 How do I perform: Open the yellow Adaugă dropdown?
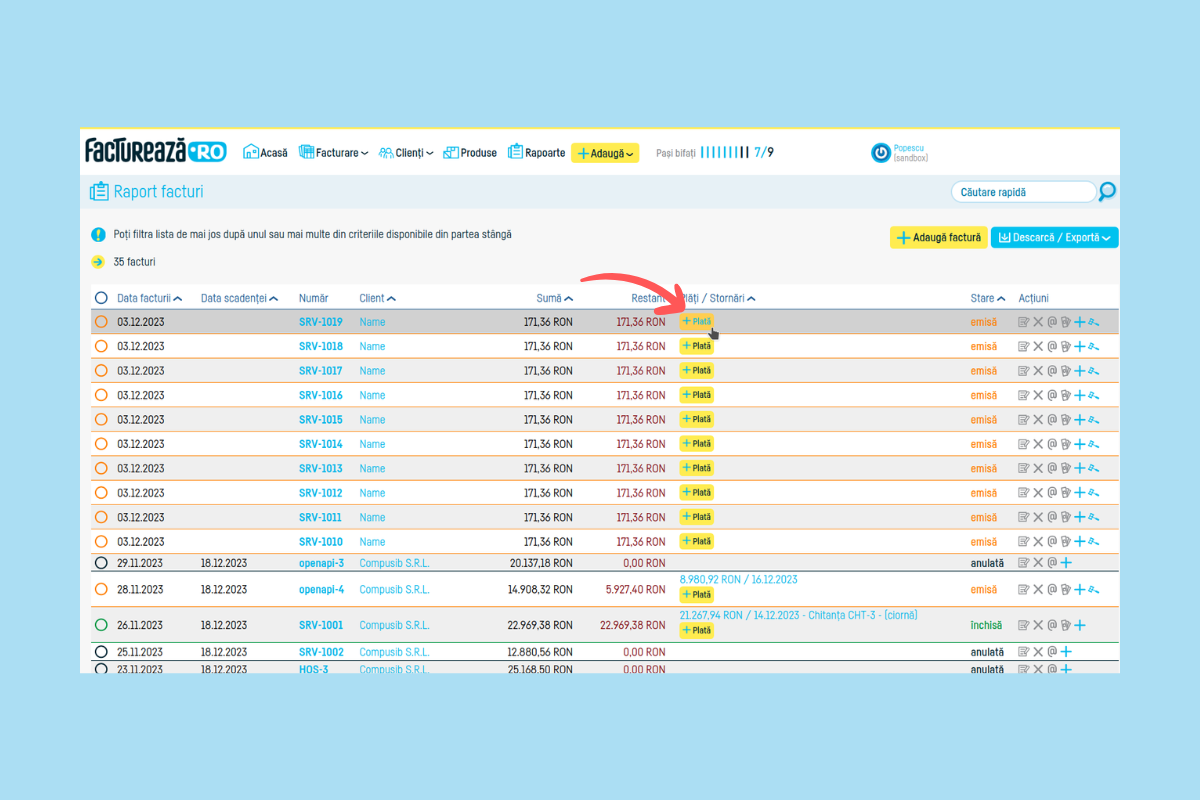pyautogui.click(x=605, y=153)
